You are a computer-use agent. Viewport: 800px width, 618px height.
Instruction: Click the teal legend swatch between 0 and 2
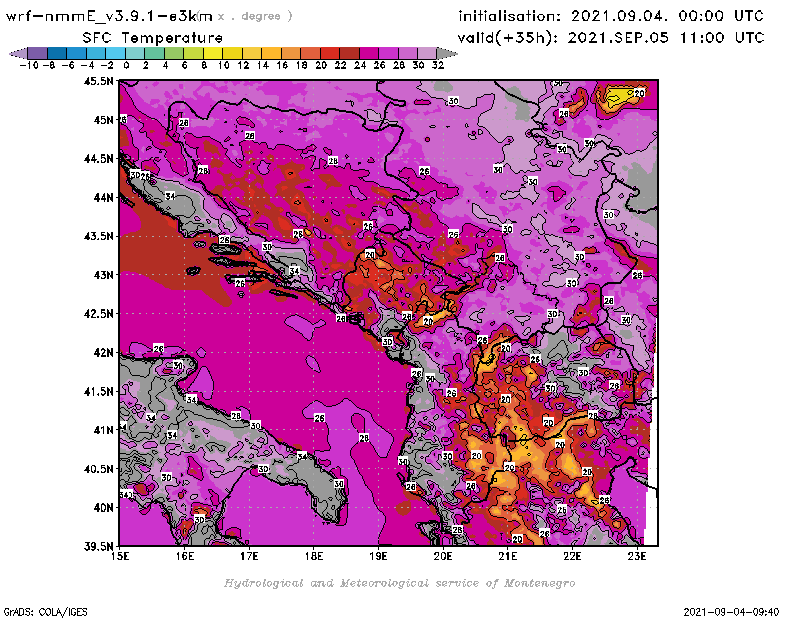[135, 54]
